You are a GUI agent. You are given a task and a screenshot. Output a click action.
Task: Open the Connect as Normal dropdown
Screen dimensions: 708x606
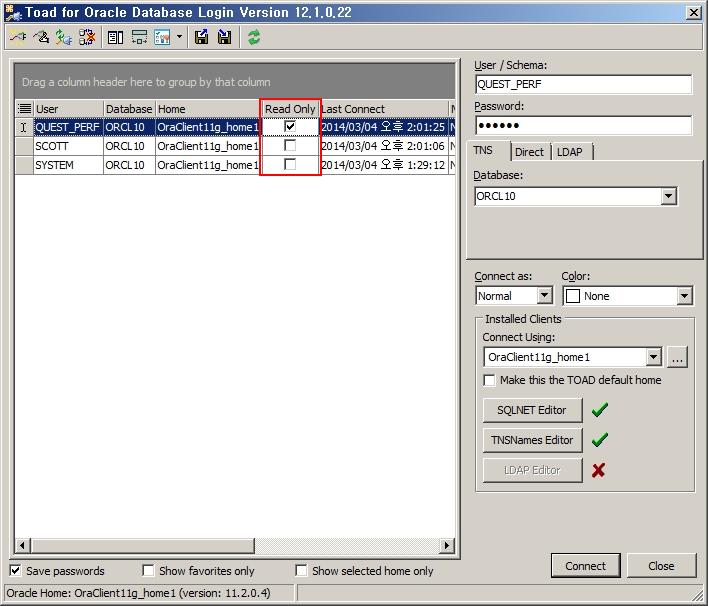point(545,296)
